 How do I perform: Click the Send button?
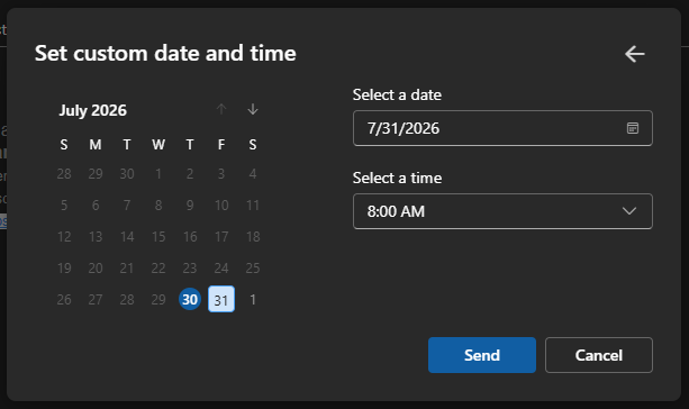pos(482,355)
